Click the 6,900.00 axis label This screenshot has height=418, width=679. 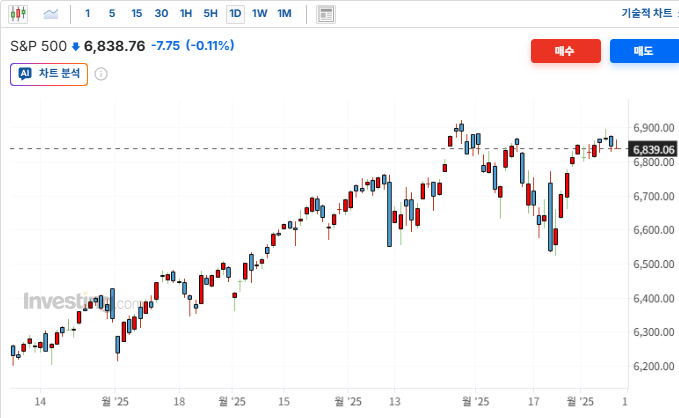click(653, 128)
